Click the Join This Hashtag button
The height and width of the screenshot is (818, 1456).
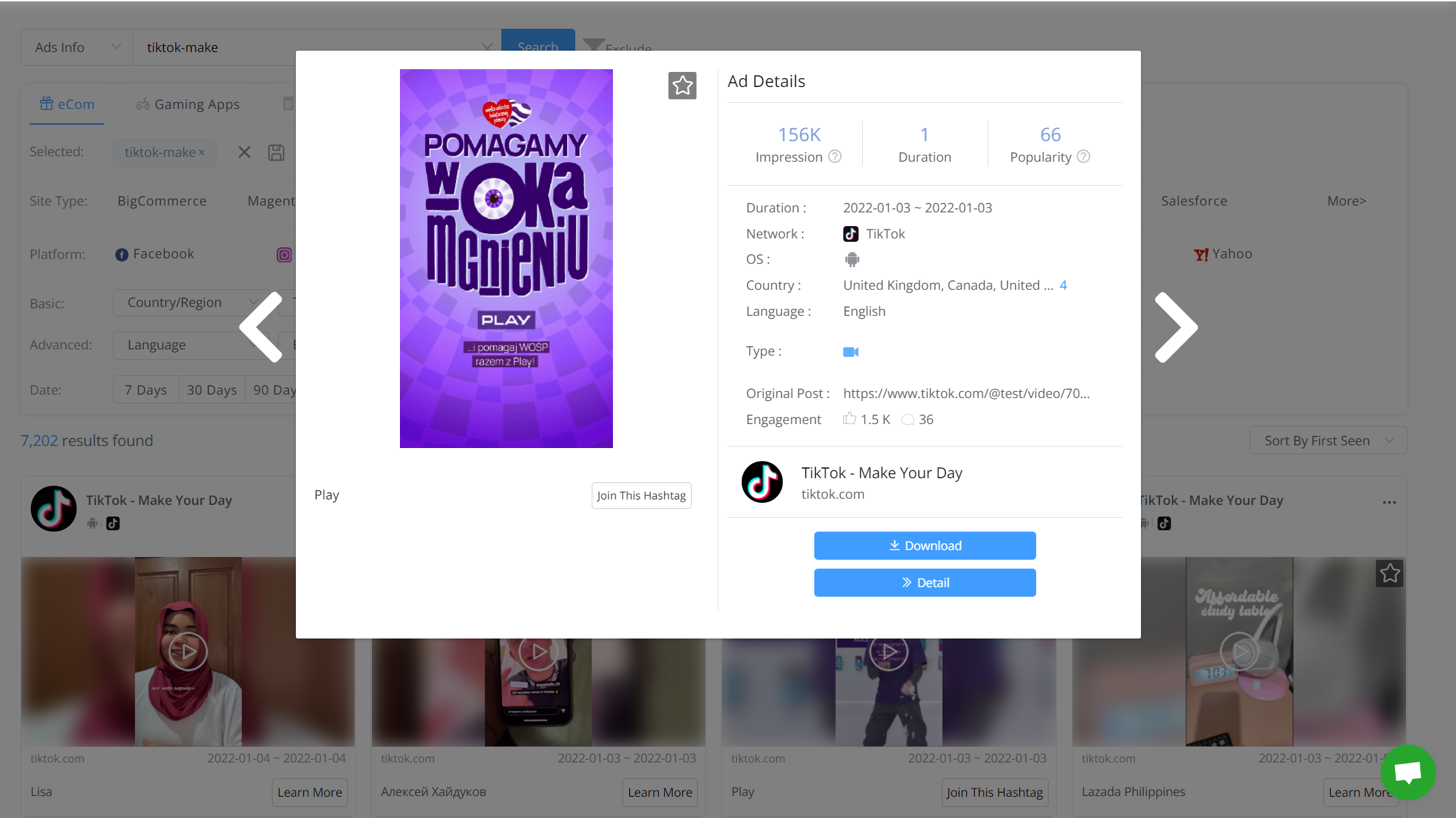(641, 495)
